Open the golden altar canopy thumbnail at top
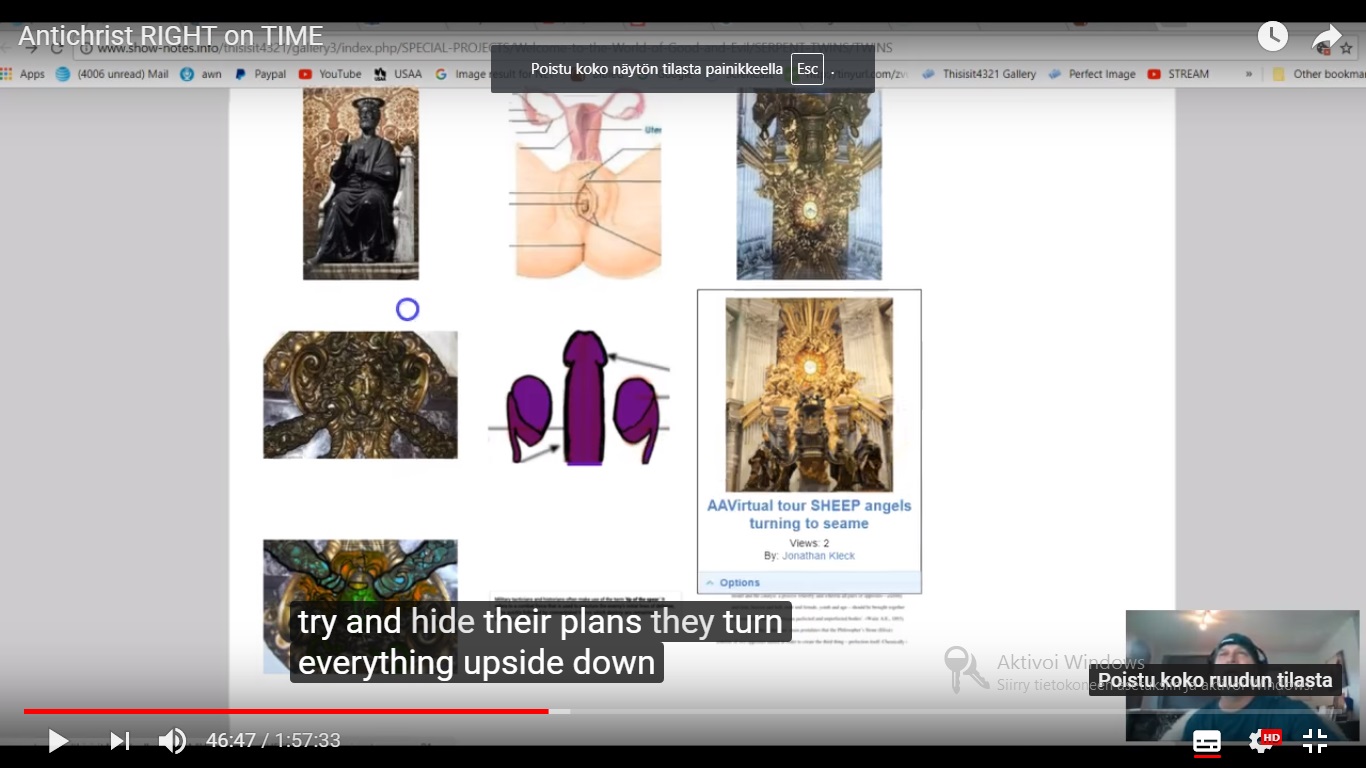Screen dimensions: 1366x768 point(809,183)
